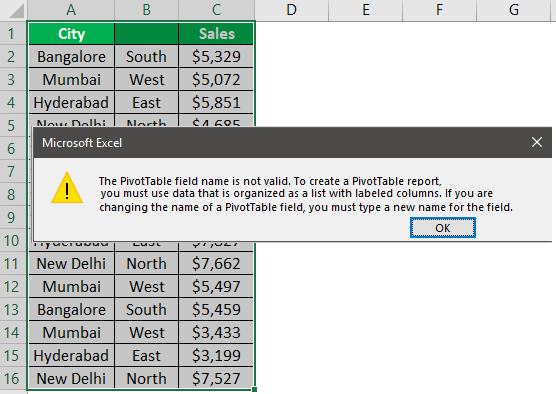Viewport: 556px width, 394px height.
Task: Select the Hyderabad cell in row 15
Action: click(71, 356)
